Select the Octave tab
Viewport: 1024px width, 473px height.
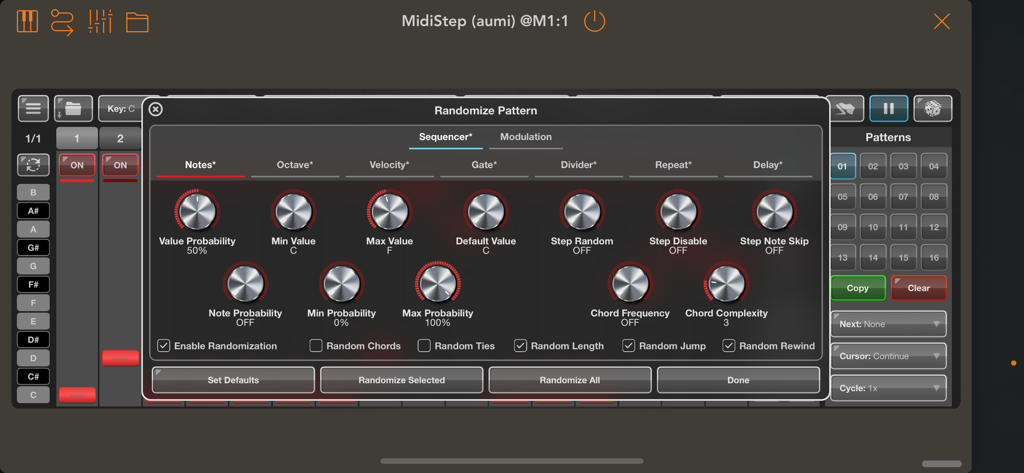point(295,165)
